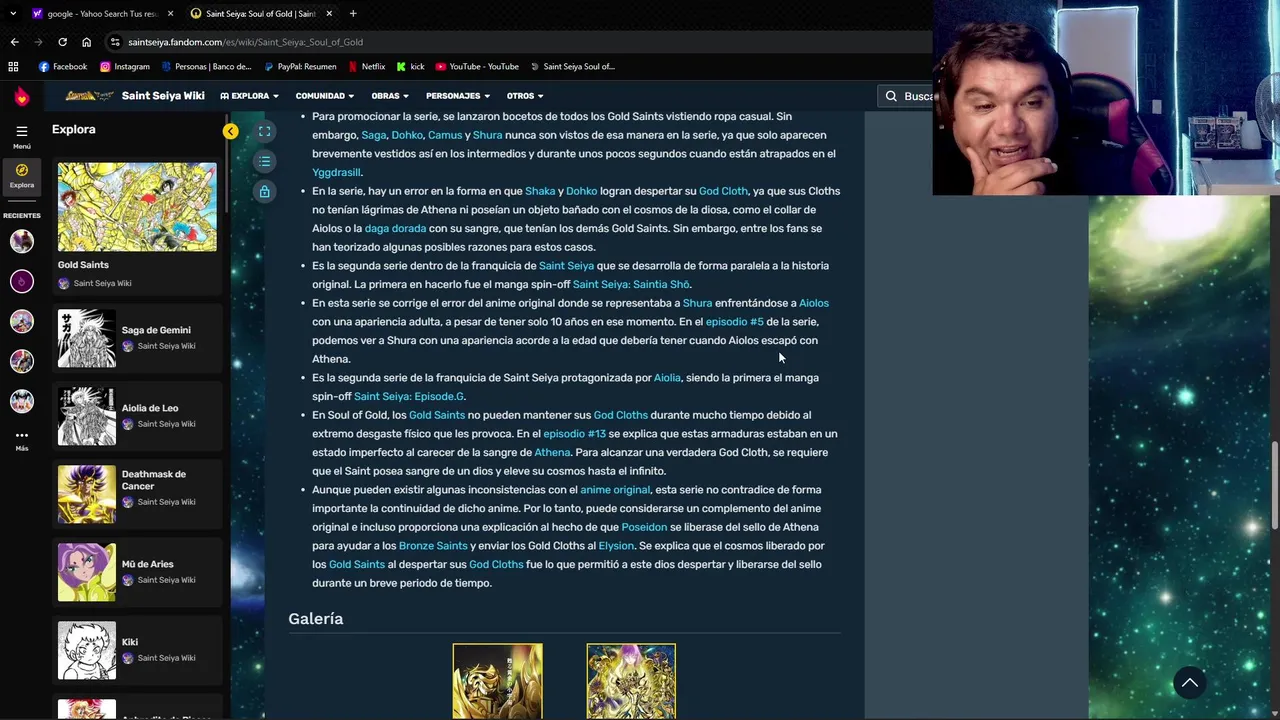Click the scroll-to-top arrow button

point(1190,683)
